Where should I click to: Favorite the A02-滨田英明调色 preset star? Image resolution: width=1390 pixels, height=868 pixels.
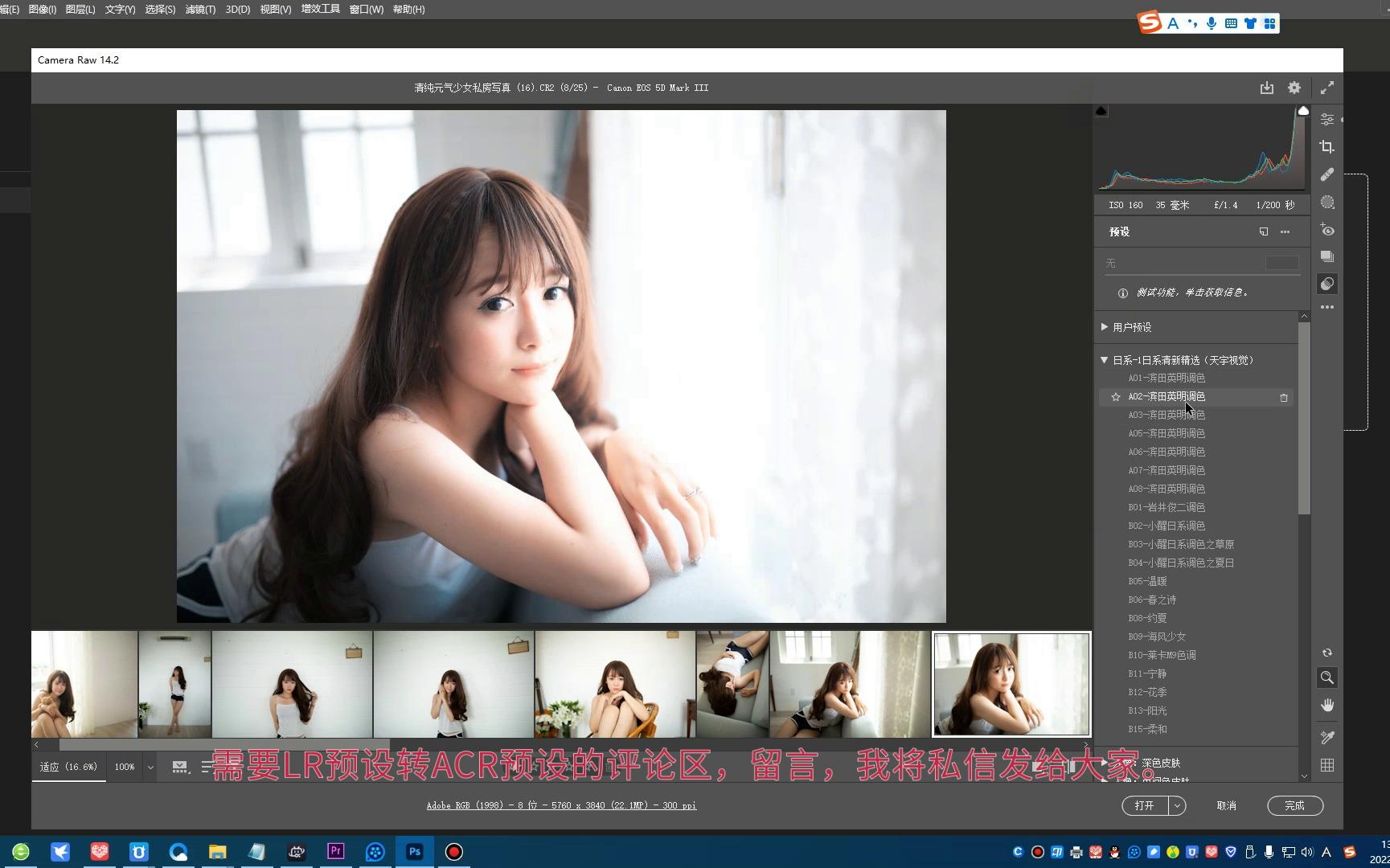1116,396
